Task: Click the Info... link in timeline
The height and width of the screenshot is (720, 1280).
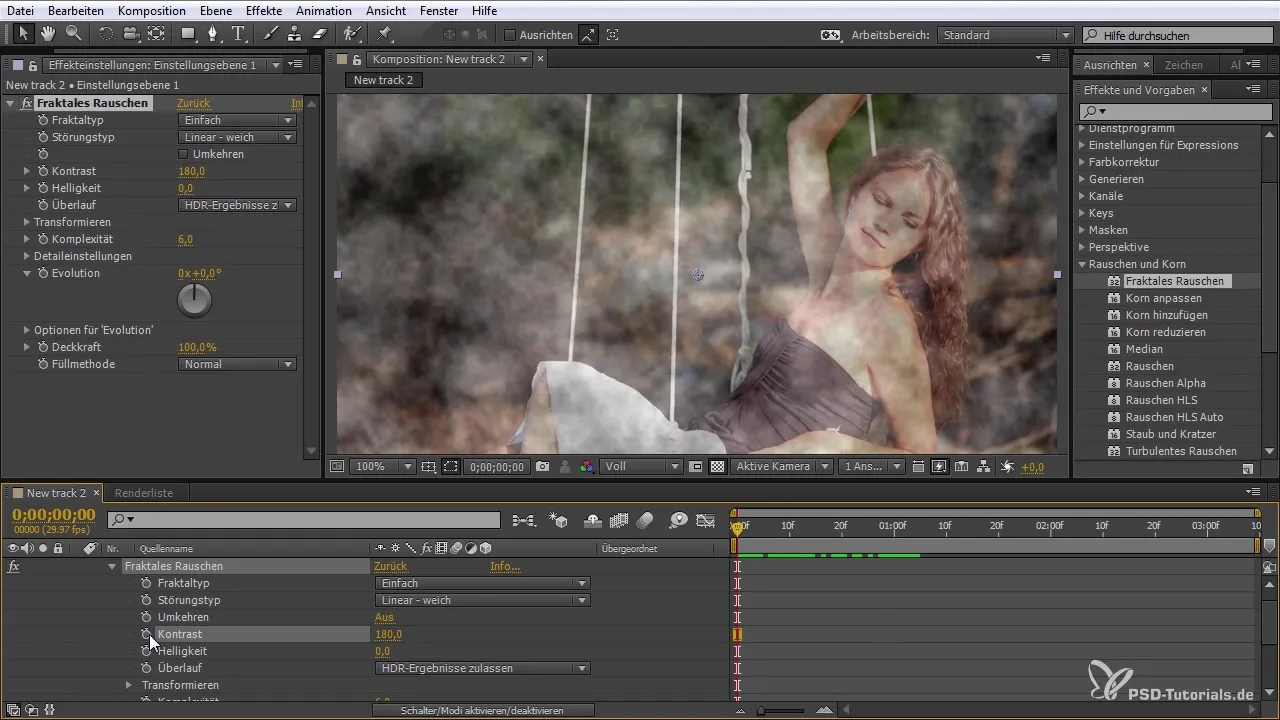Action: click(x=505, y=566)
